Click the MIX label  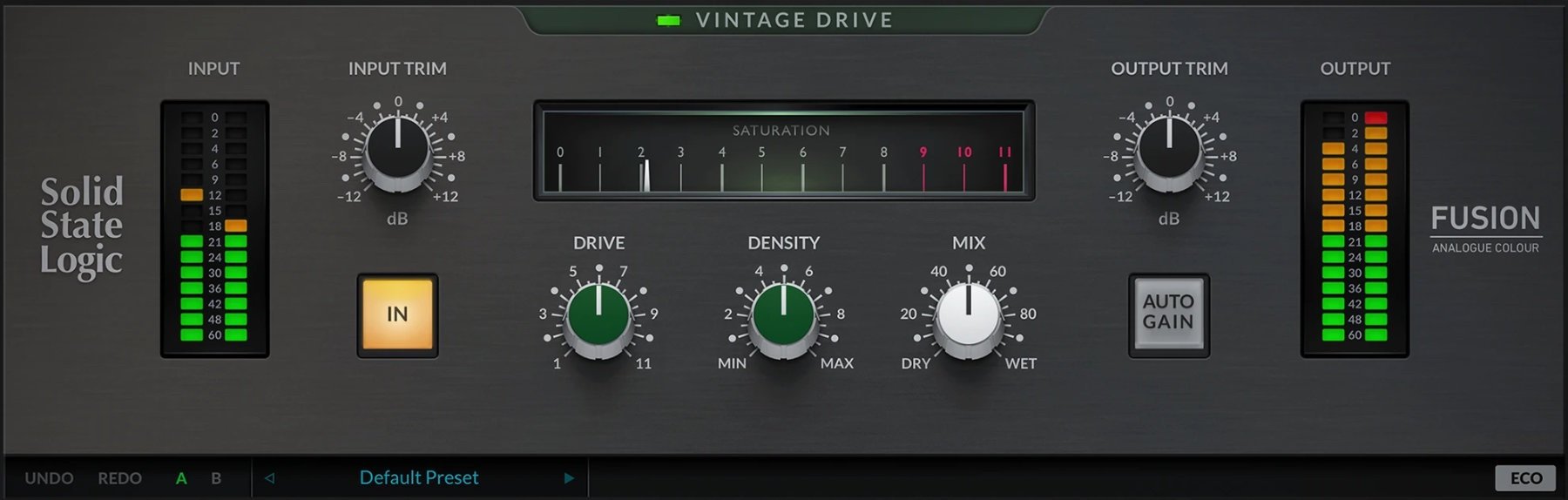(x=969, y=243)
